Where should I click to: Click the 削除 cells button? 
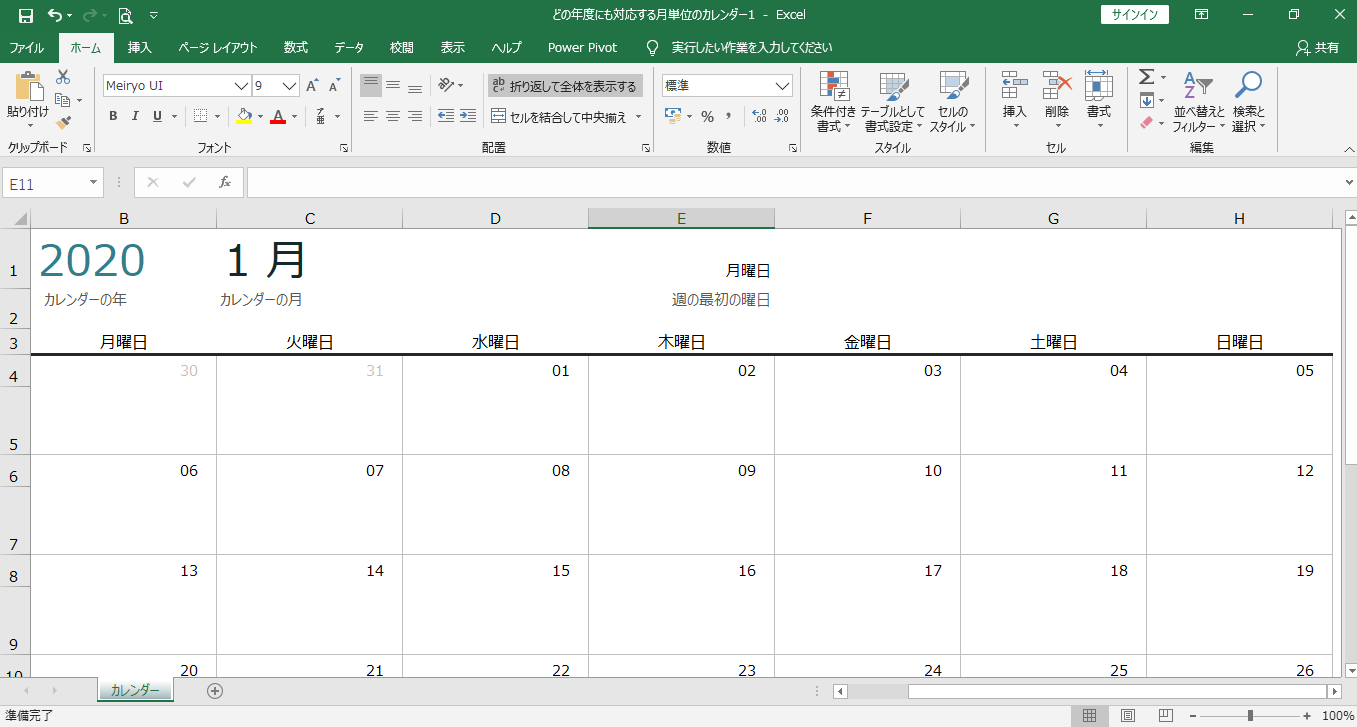(x=1056, y=100)
